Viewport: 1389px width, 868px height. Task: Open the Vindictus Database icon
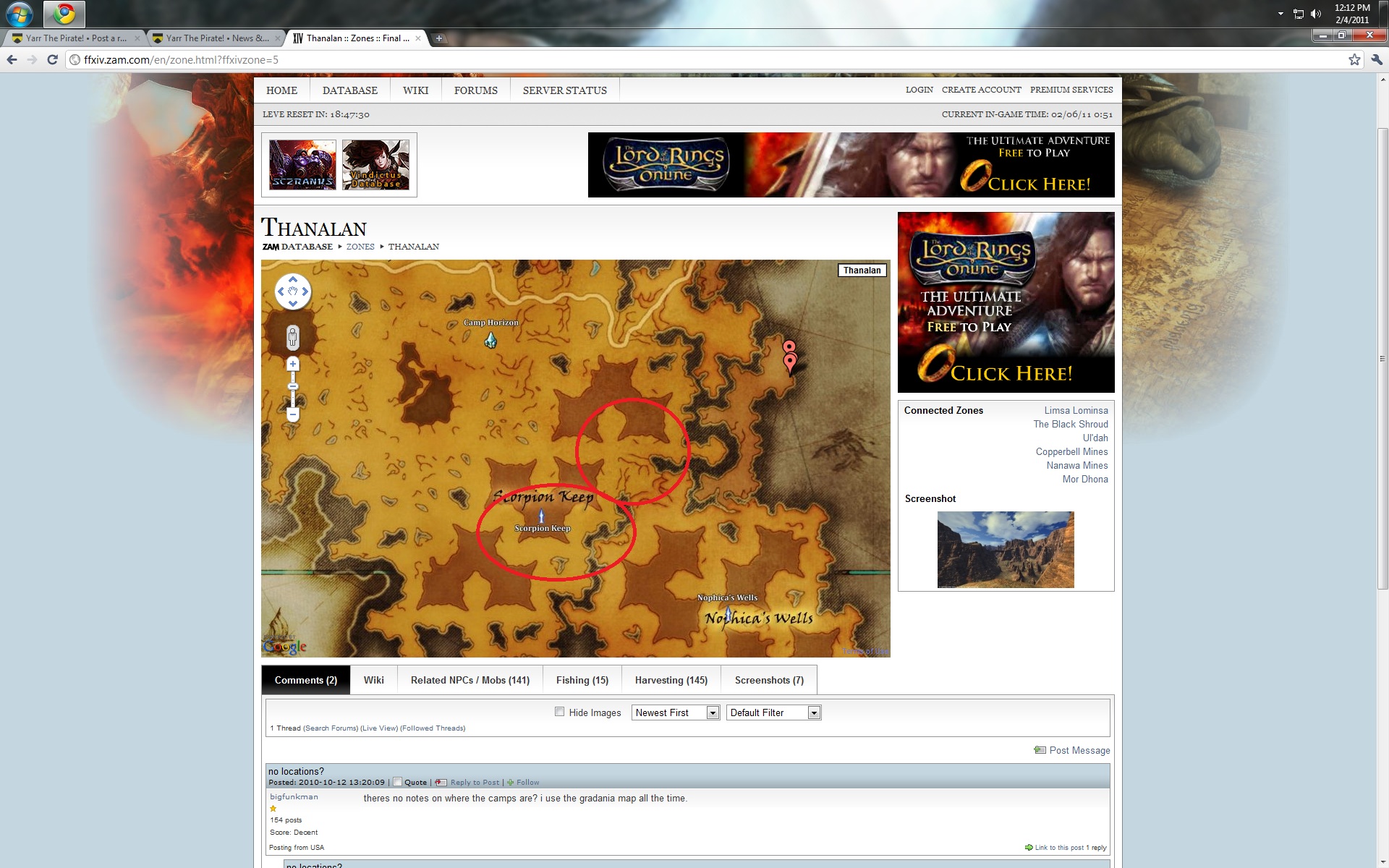(x=375, y=165)
